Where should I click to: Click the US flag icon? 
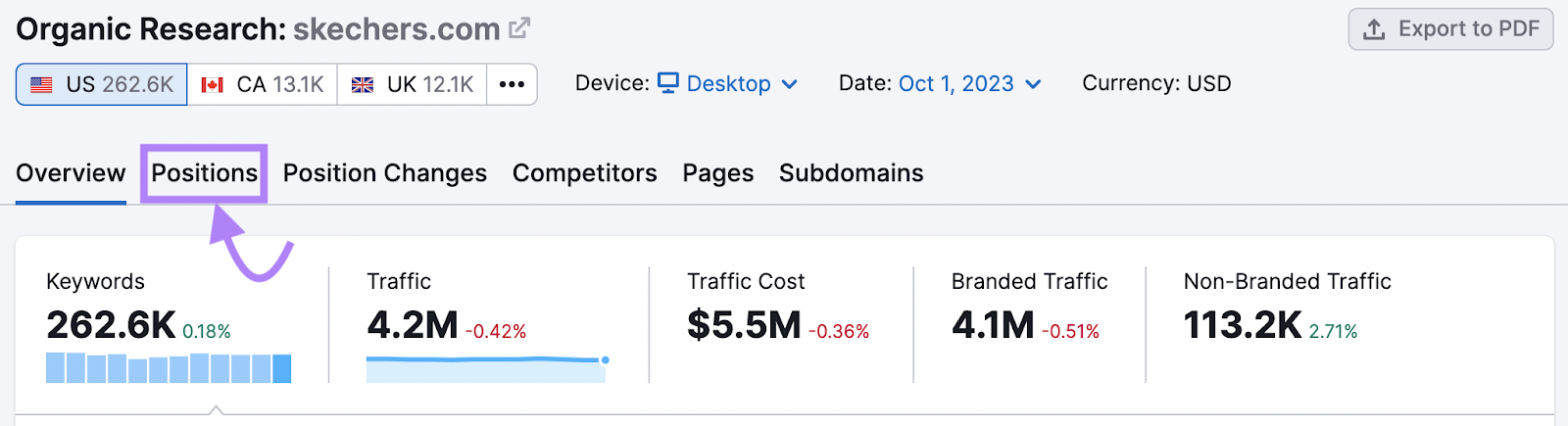point(41,85)
